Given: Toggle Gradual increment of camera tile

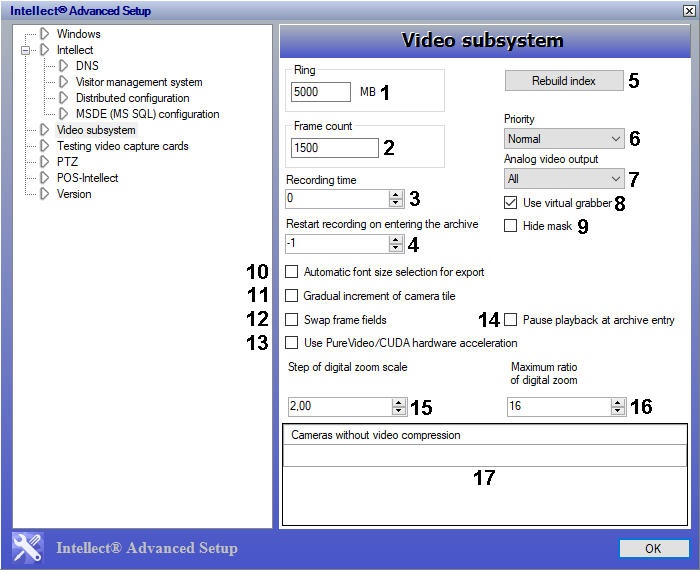Looking at the screenshot, I should [292, 296].
